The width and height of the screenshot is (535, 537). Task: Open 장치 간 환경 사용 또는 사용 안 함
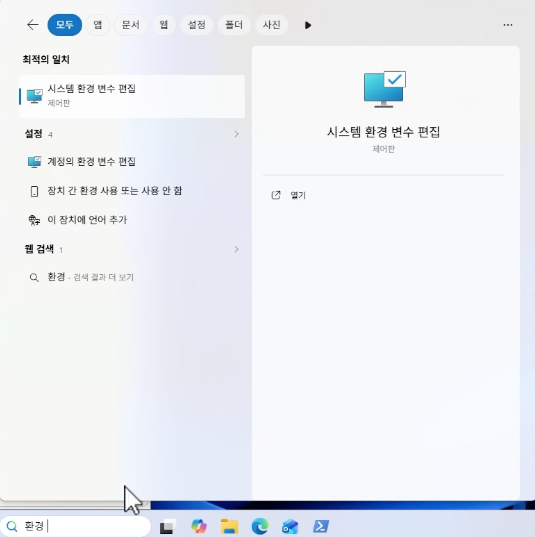click(132, 191)
